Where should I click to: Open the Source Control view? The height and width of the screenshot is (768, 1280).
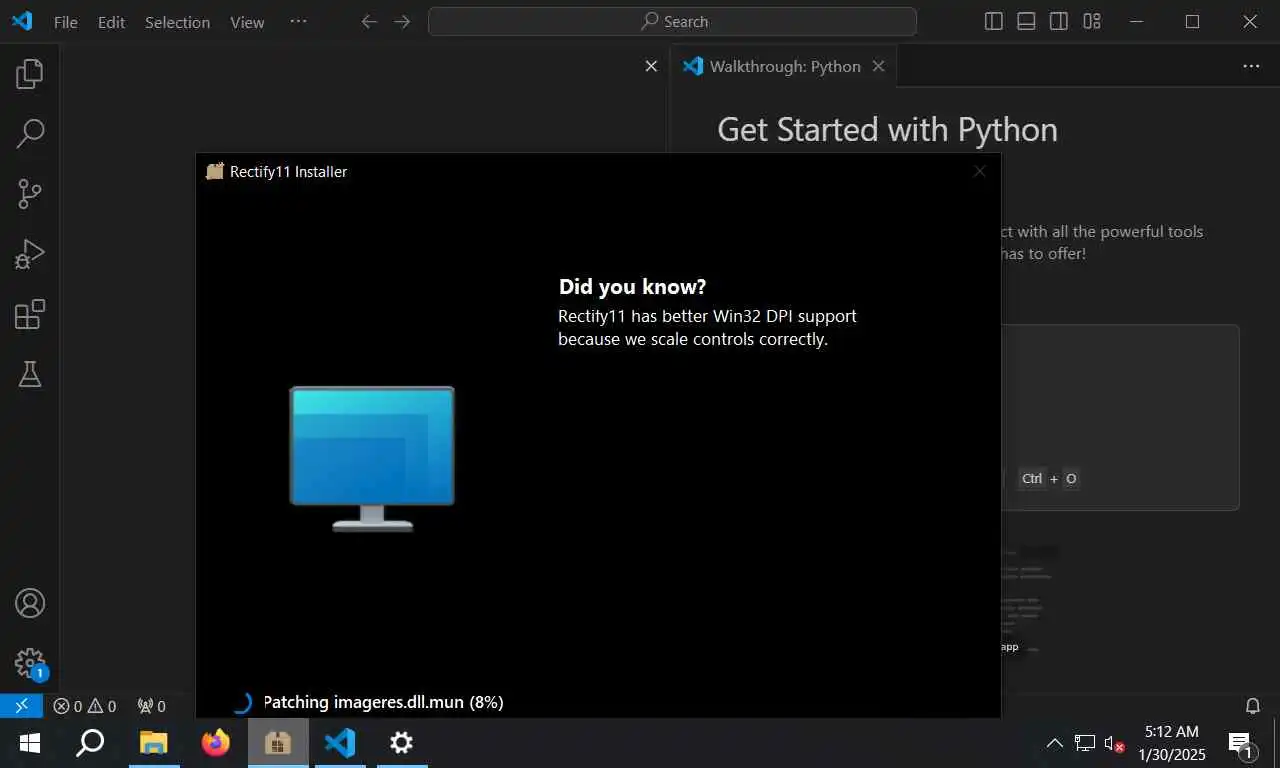click(x=30, y=193)
